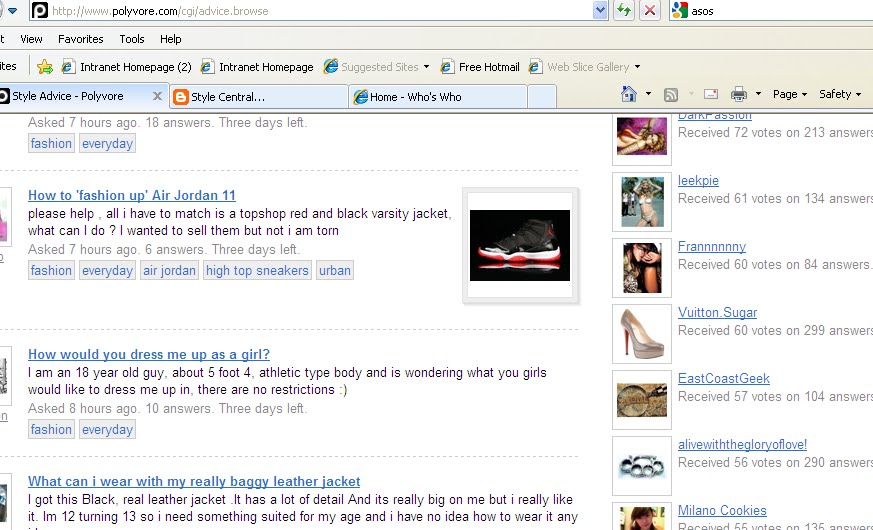The height and width of the screenshot is (530, 873).
Task: Switch to the Style Central tab
Action: 259,97
